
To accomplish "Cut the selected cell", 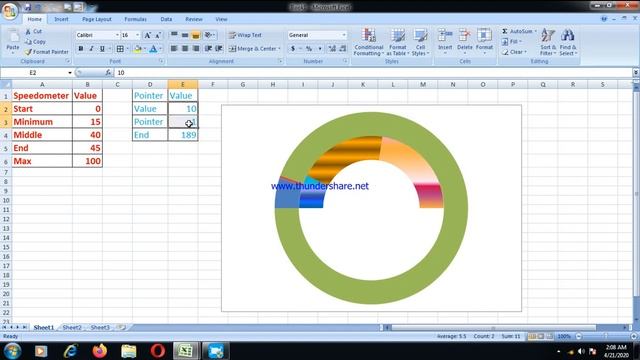I will click(33, 31).
